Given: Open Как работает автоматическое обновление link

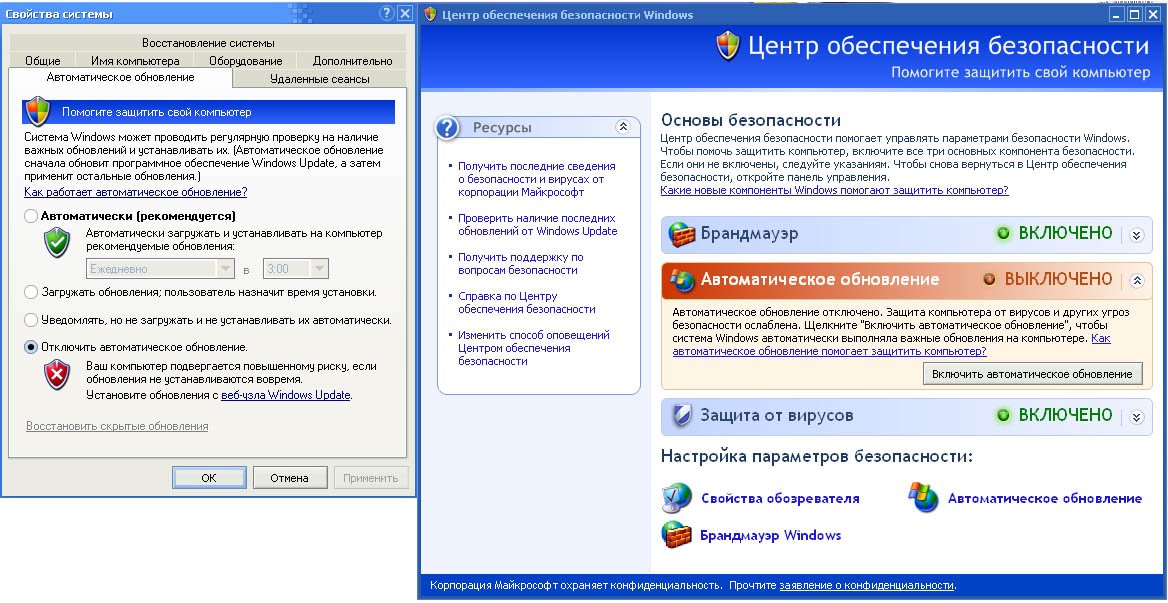Looking at the screenshot, I should (136, 192).
